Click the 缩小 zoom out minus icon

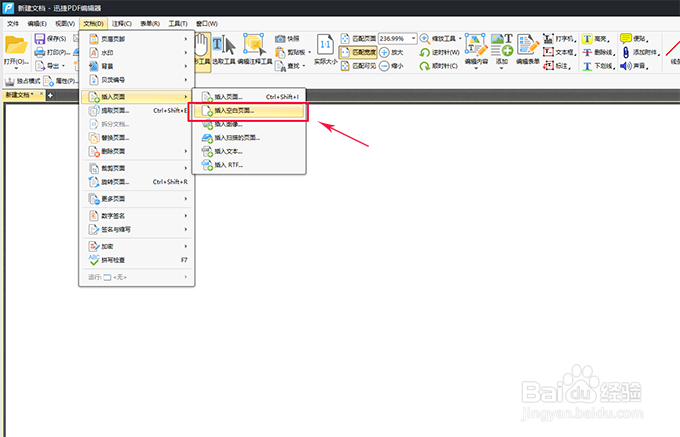tap(384, 66)
